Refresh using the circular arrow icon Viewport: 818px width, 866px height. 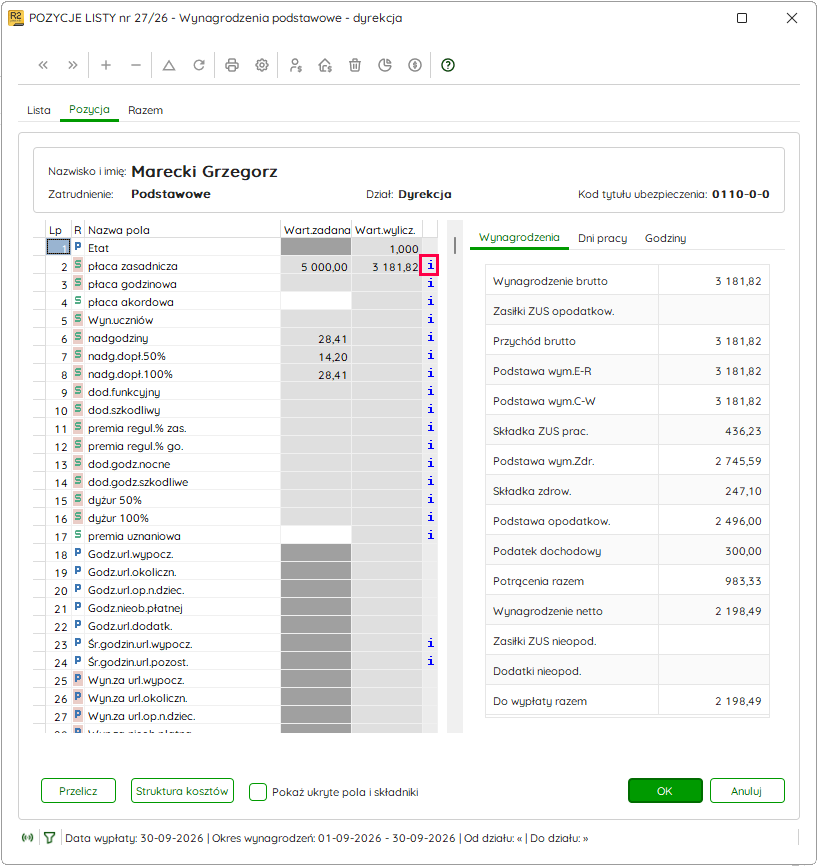[199, 65]
